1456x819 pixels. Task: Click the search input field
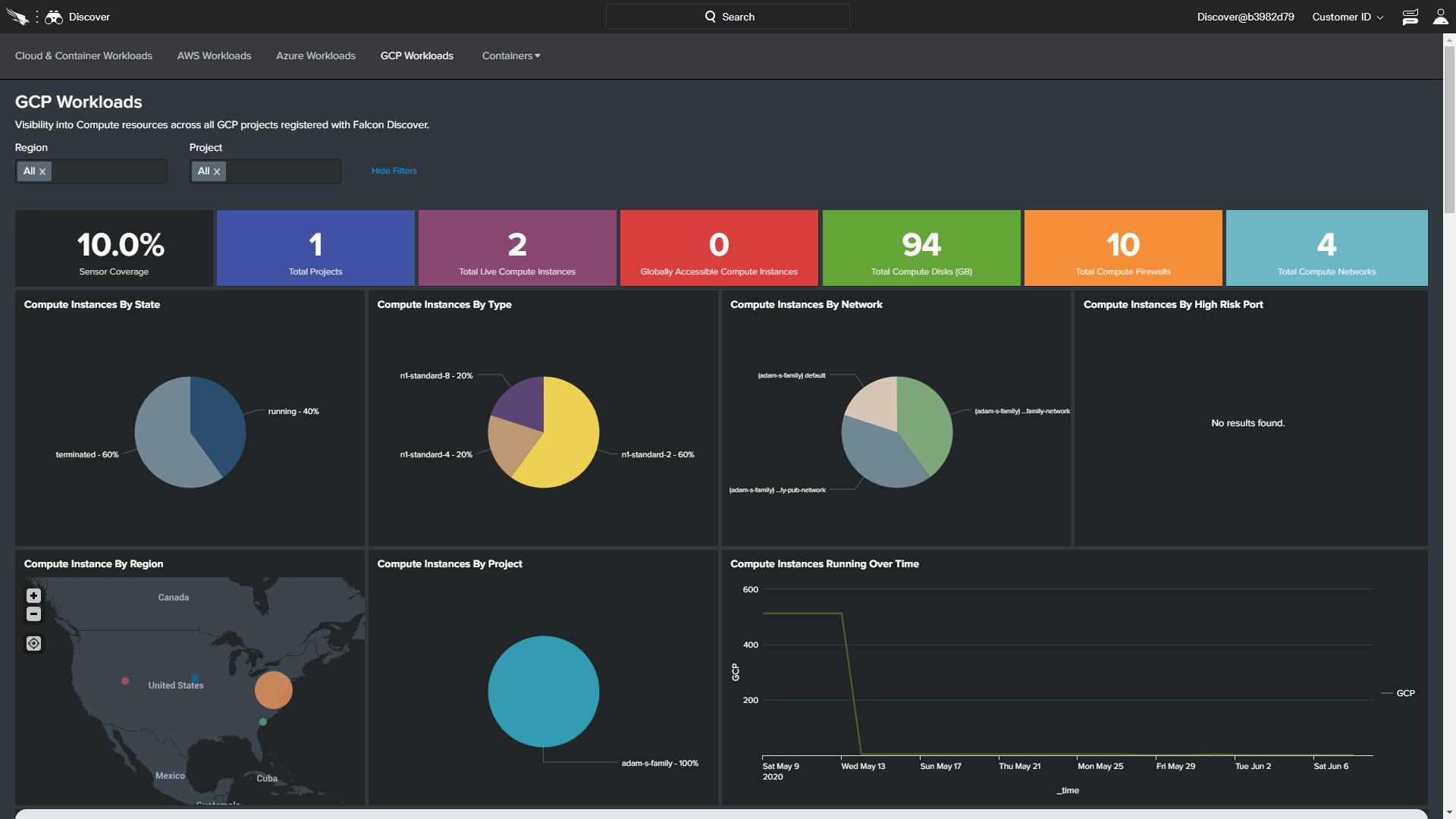point(727,17)
